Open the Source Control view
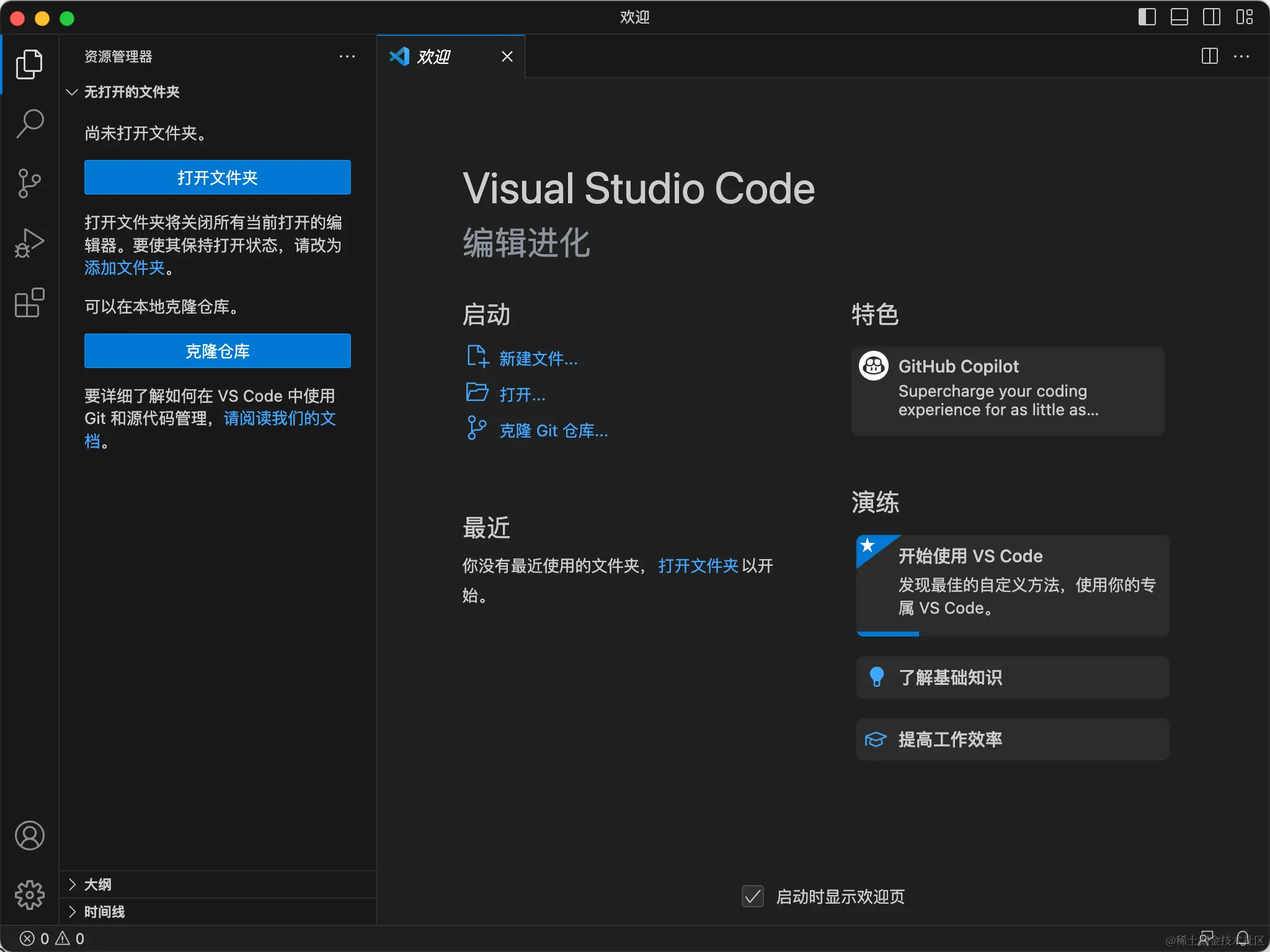 point(29,183)
